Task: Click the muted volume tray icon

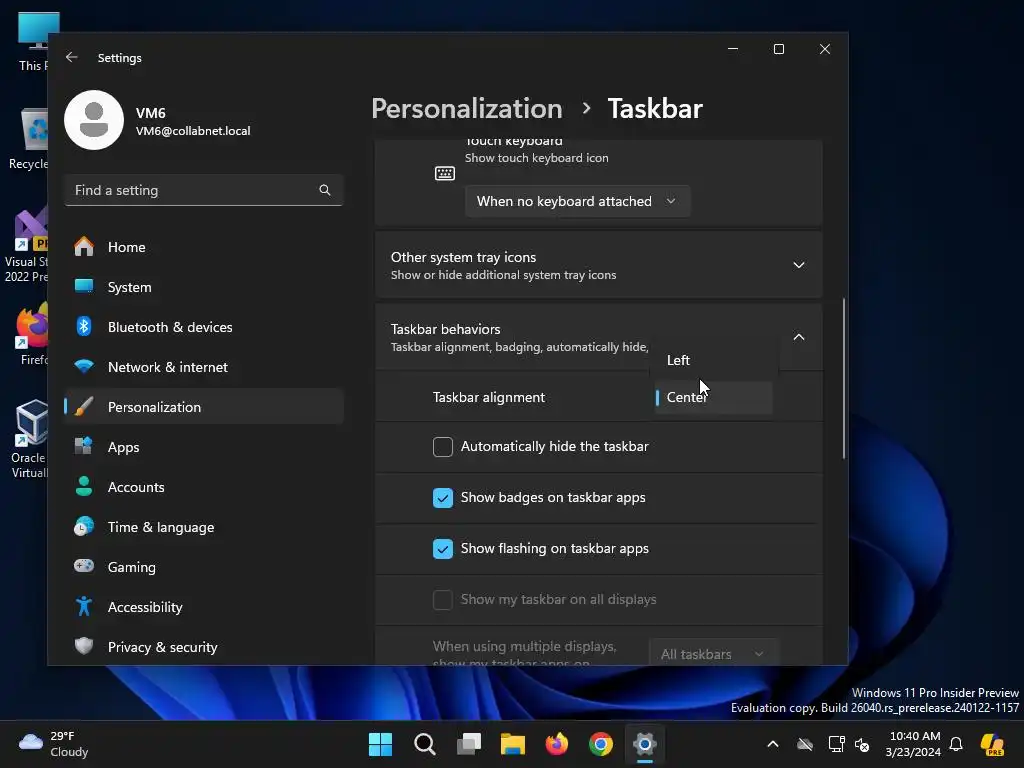Action: coord(862,744)
